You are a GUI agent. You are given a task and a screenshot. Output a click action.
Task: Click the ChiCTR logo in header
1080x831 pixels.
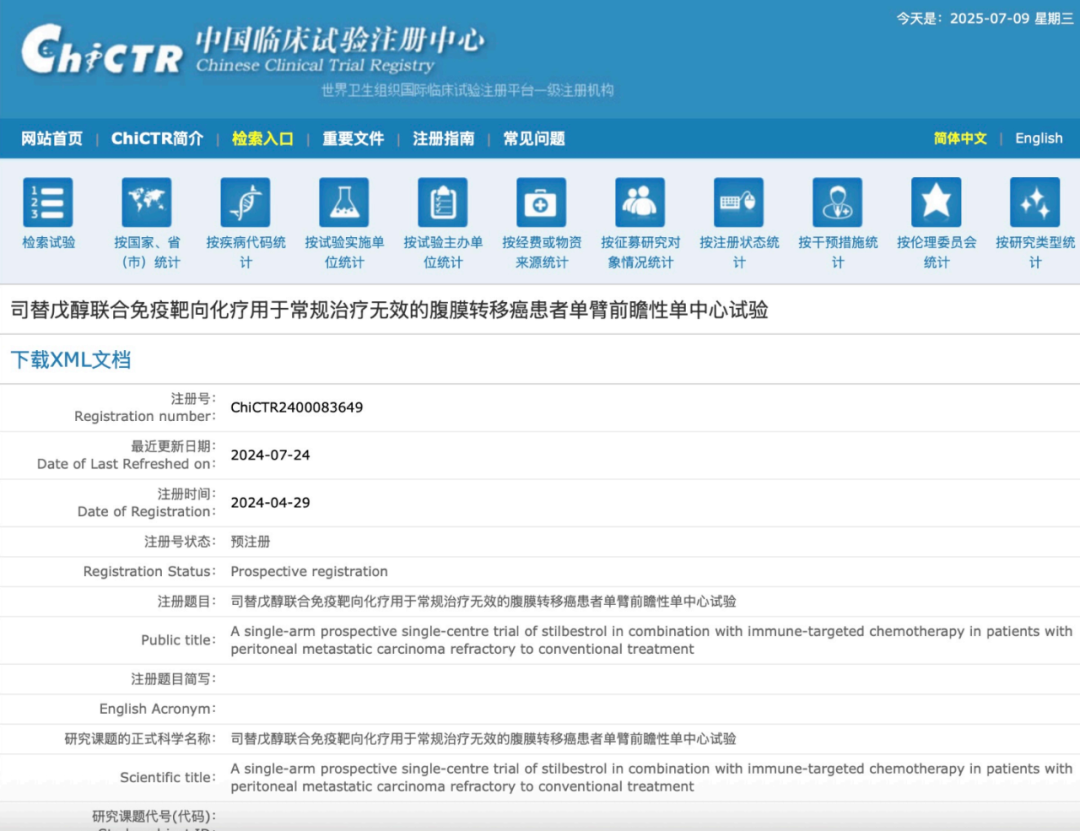[102, 52]
